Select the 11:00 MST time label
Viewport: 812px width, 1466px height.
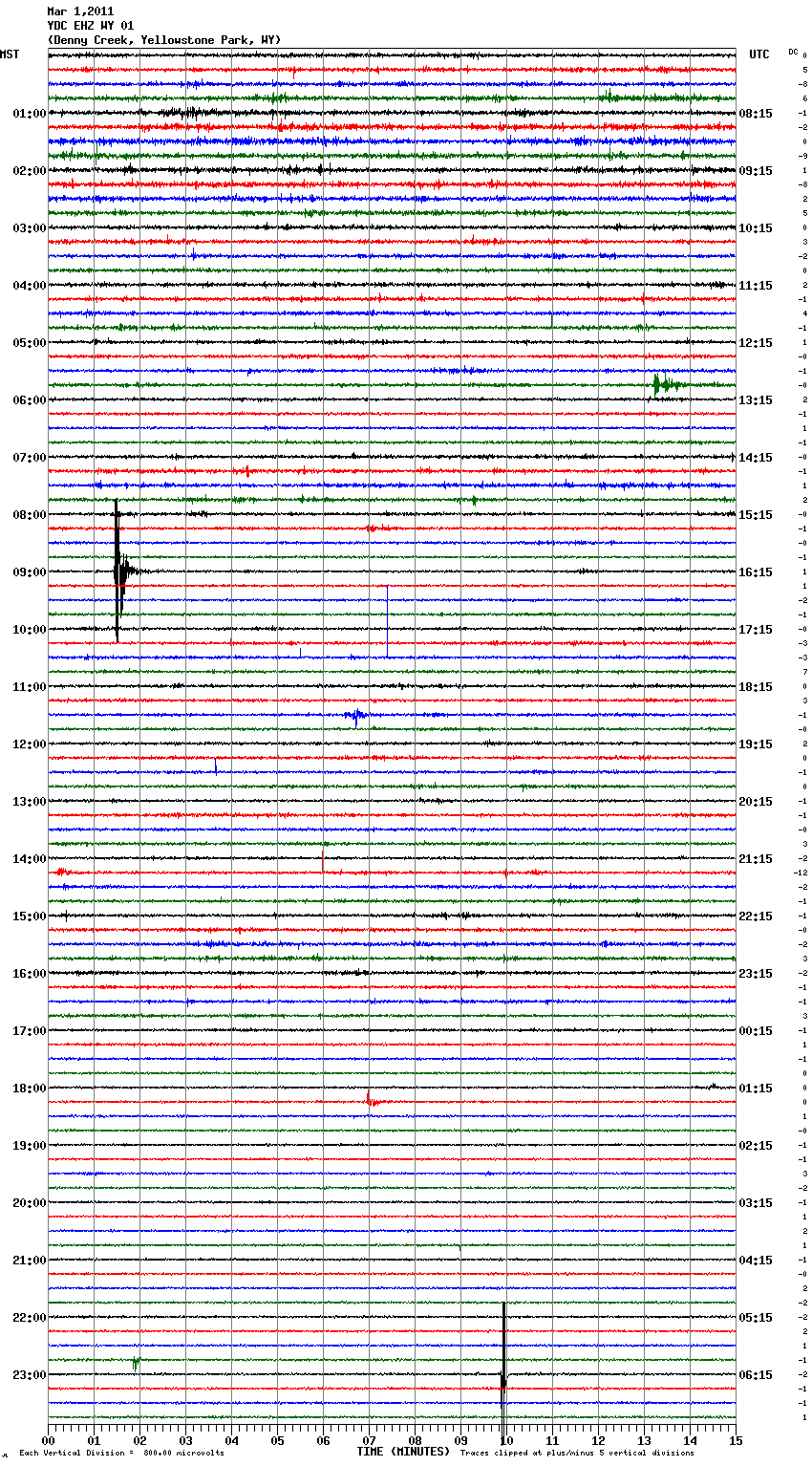tap(30, 687)
